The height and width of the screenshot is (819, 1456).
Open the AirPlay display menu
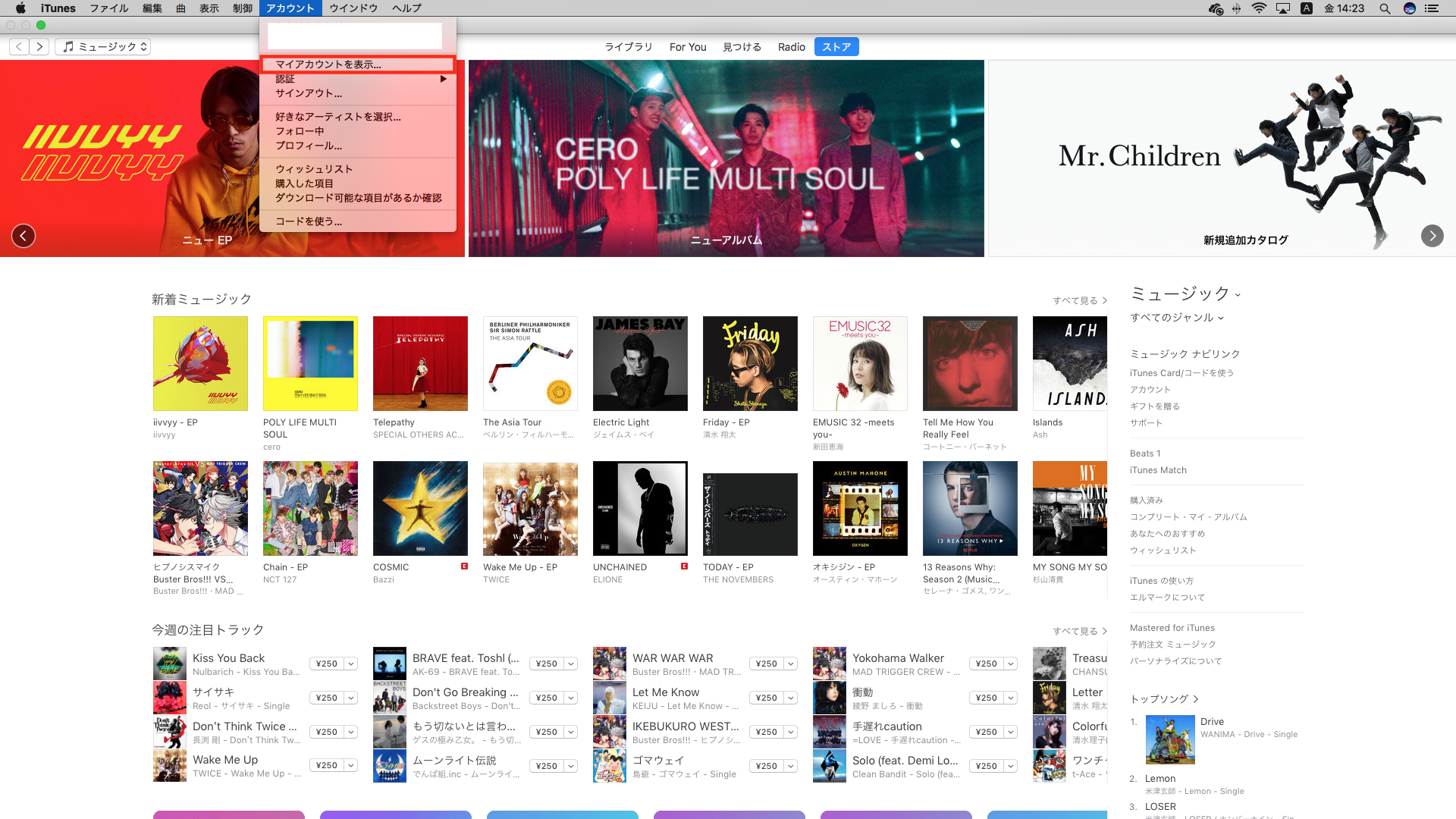click(1283, 8)
